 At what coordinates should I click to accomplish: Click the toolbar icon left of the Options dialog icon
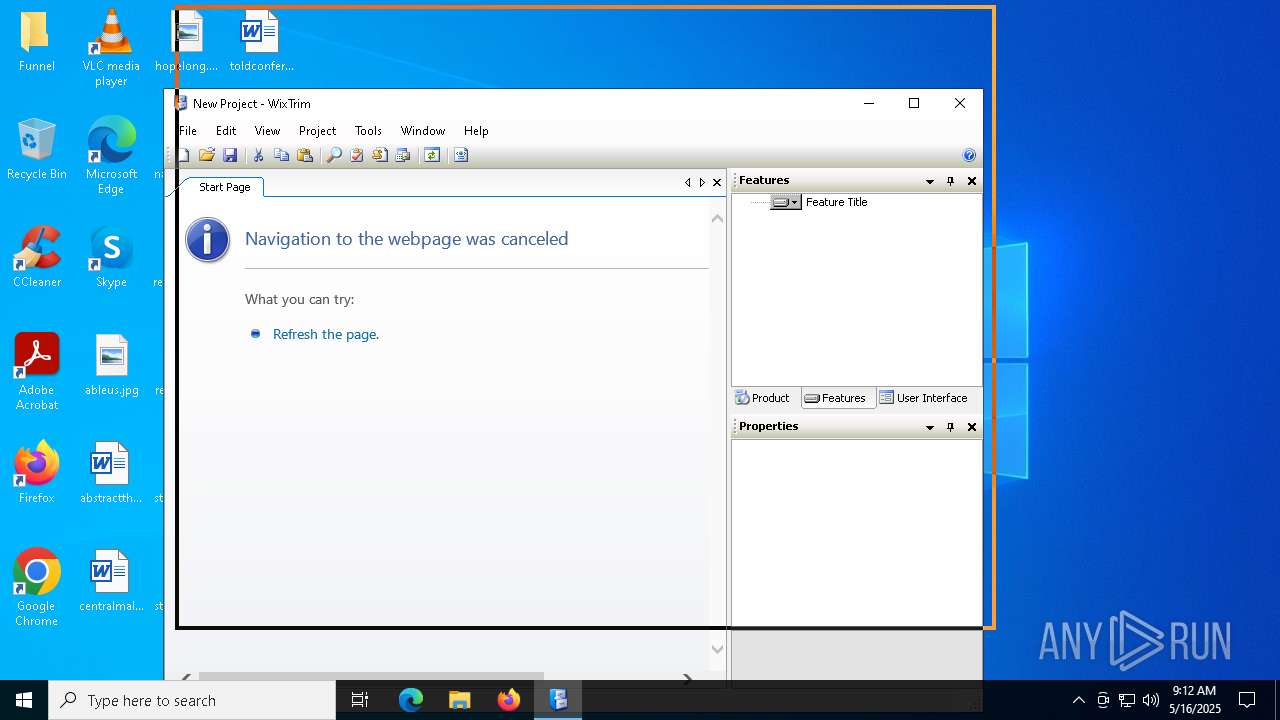pyautogui.click(x=380, y=155)
